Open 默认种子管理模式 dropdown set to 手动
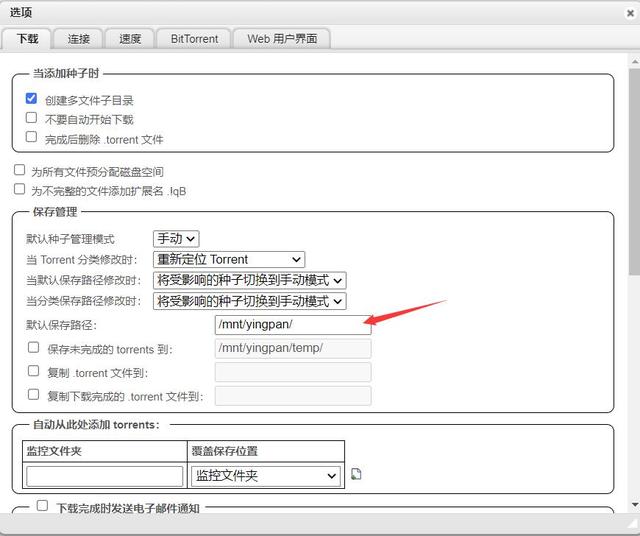Screen dimensions: 640x536 click(176, 239)
